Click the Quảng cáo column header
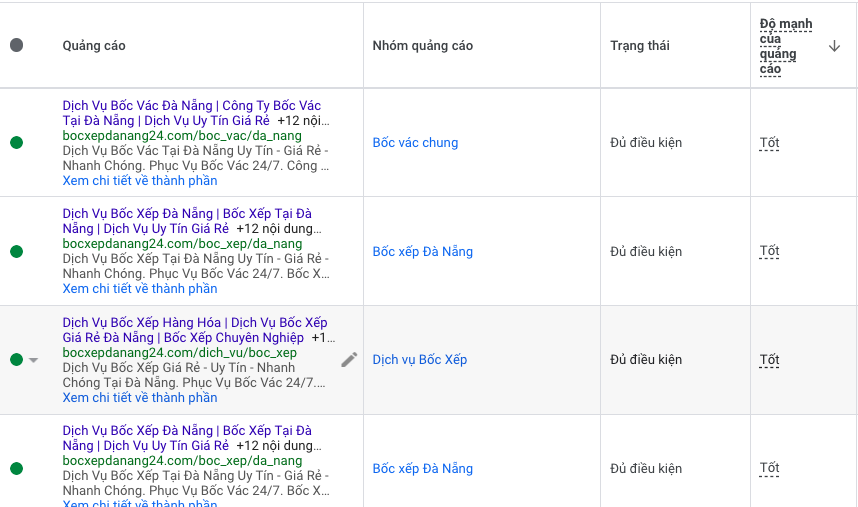Image resolution: width=858 pixels, height=507 pixels. click(x=94, y=46)
